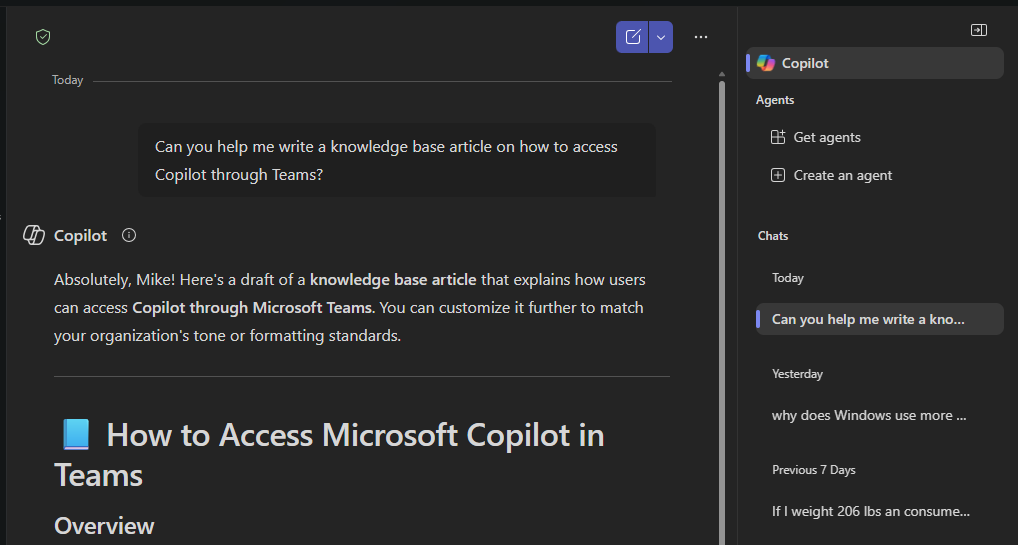Click the Create an agent plus icon

(x=778, y=175)
